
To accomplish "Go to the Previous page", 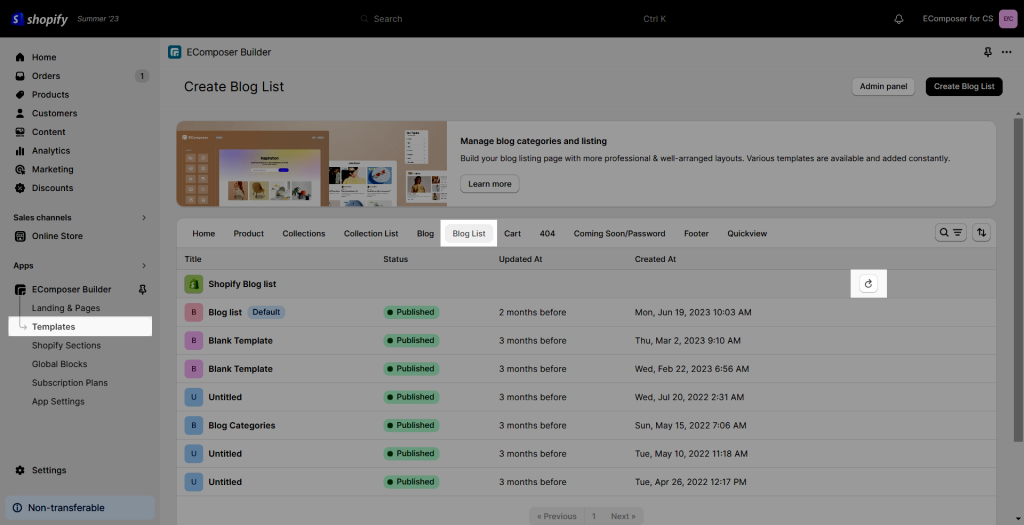I will (556, 516).
